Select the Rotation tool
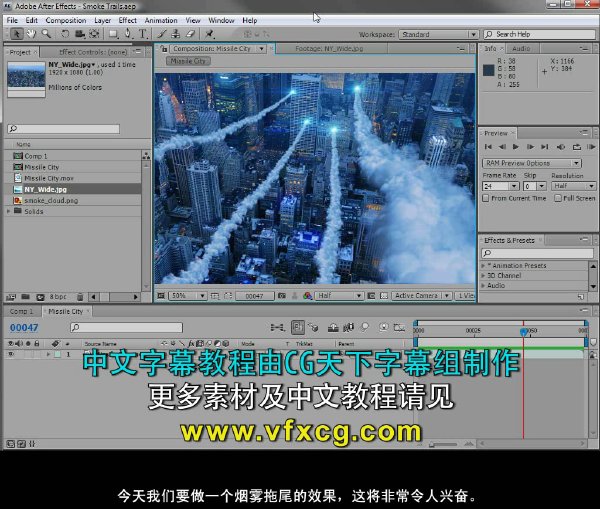 65,34
